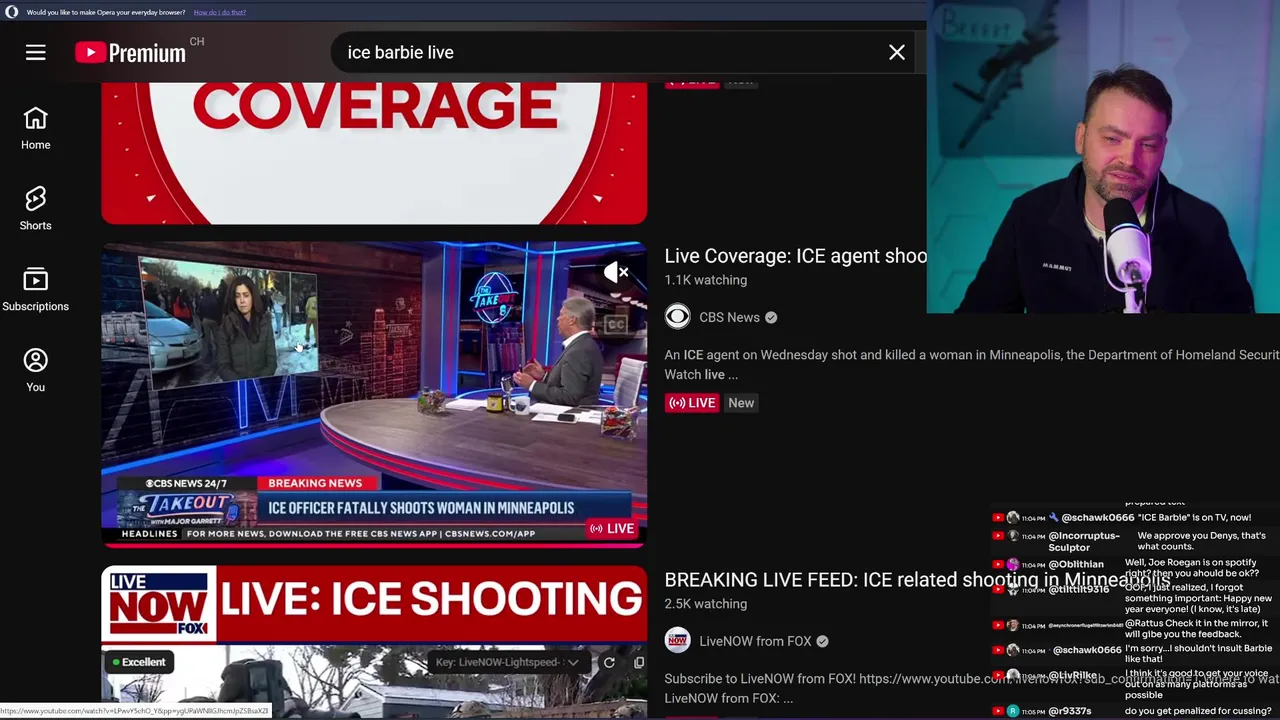Click LiveNOW from FOX verified badge
1280x720 pixels.
822,641
